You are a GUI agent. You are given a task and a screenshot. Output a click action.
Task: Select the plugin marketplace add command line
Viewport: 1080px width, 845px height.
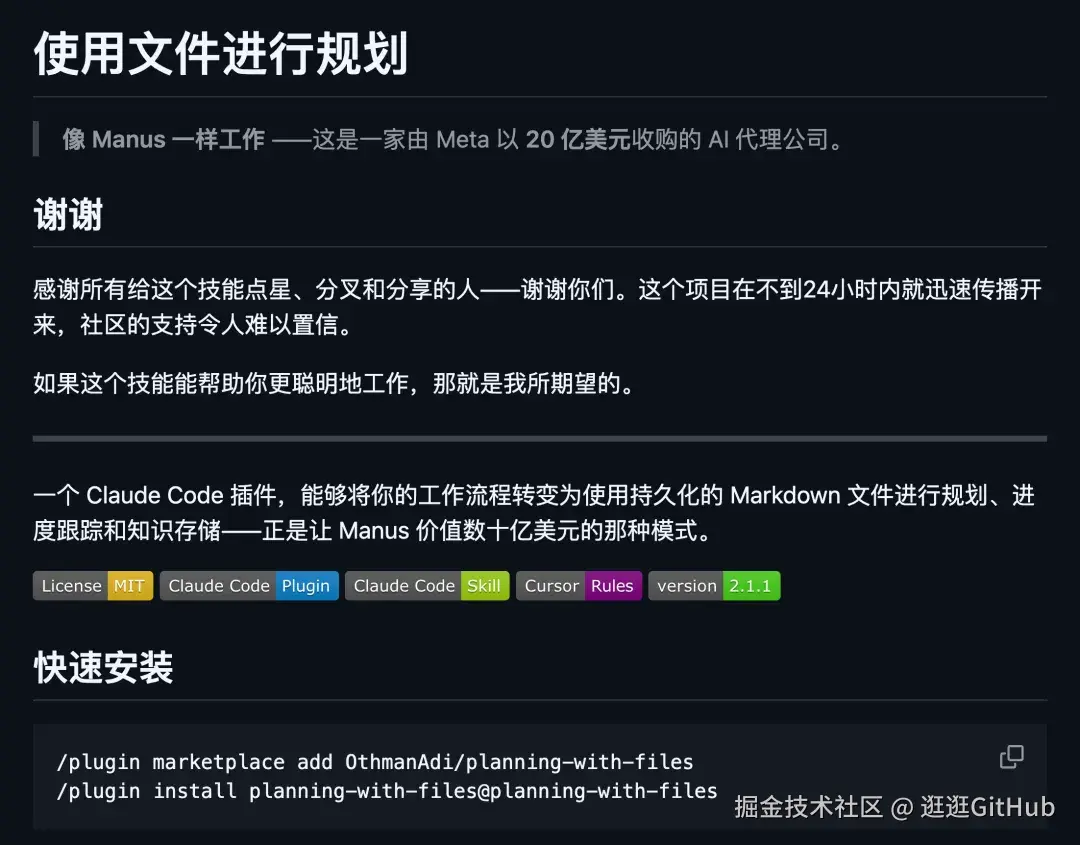coord(374,761)
